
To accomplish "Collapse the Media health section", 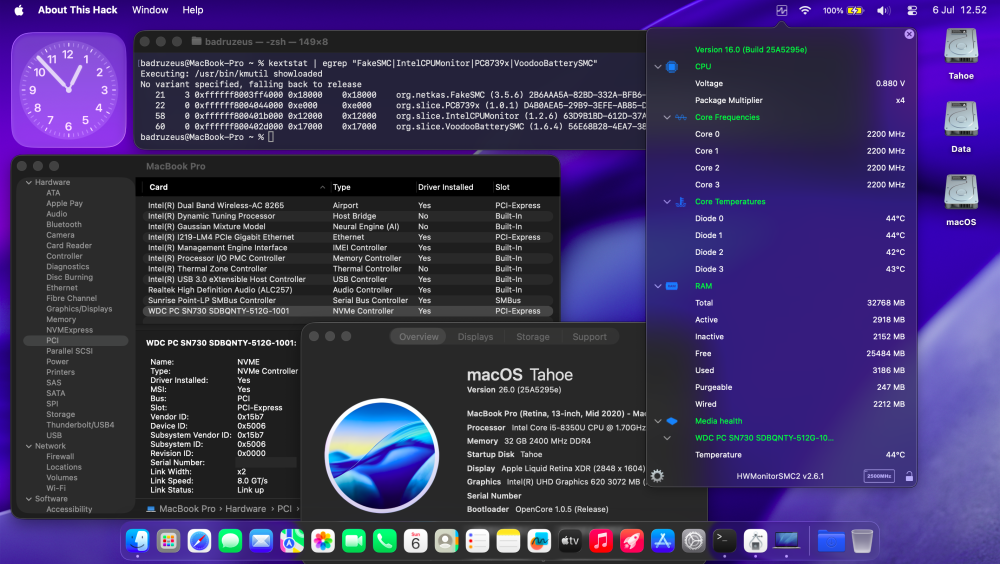I will [658, 421].
